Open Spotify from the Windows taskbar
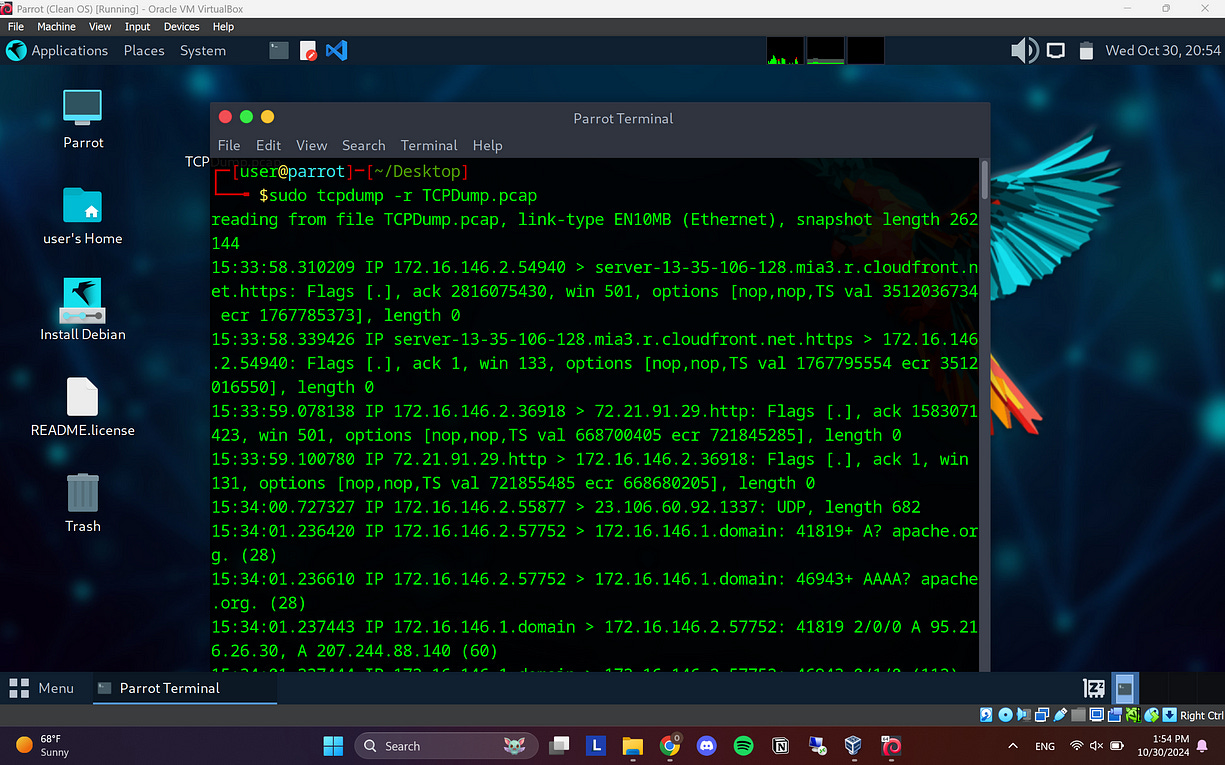Image resolution: width=1225 pixels, height=765 pixels. (742, 746)
